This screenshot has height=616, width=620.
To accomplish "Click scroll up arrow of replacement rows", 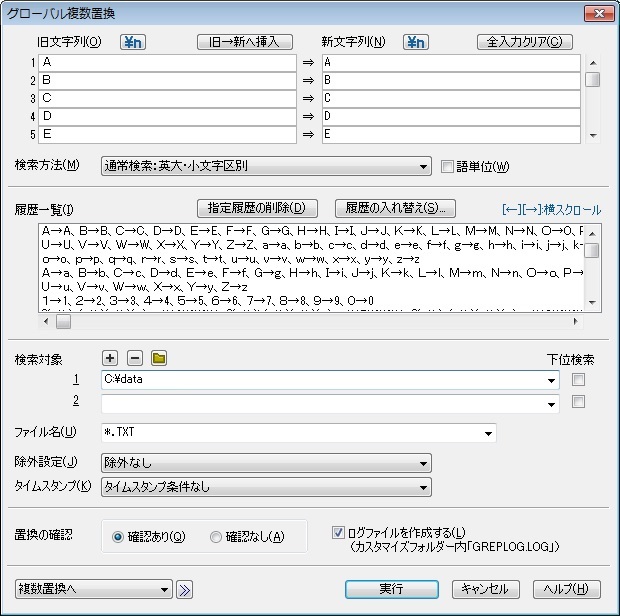I will [x=593, y=63].
